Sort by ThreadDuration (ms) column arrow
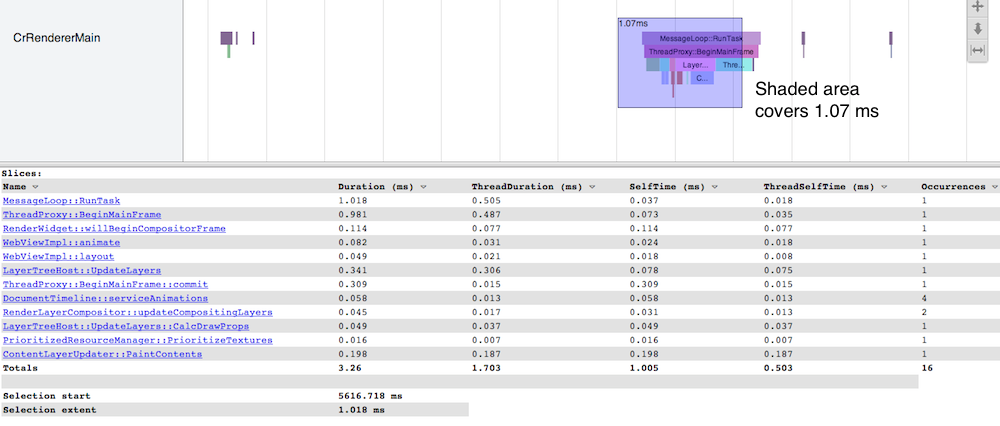 coord(594,186)
